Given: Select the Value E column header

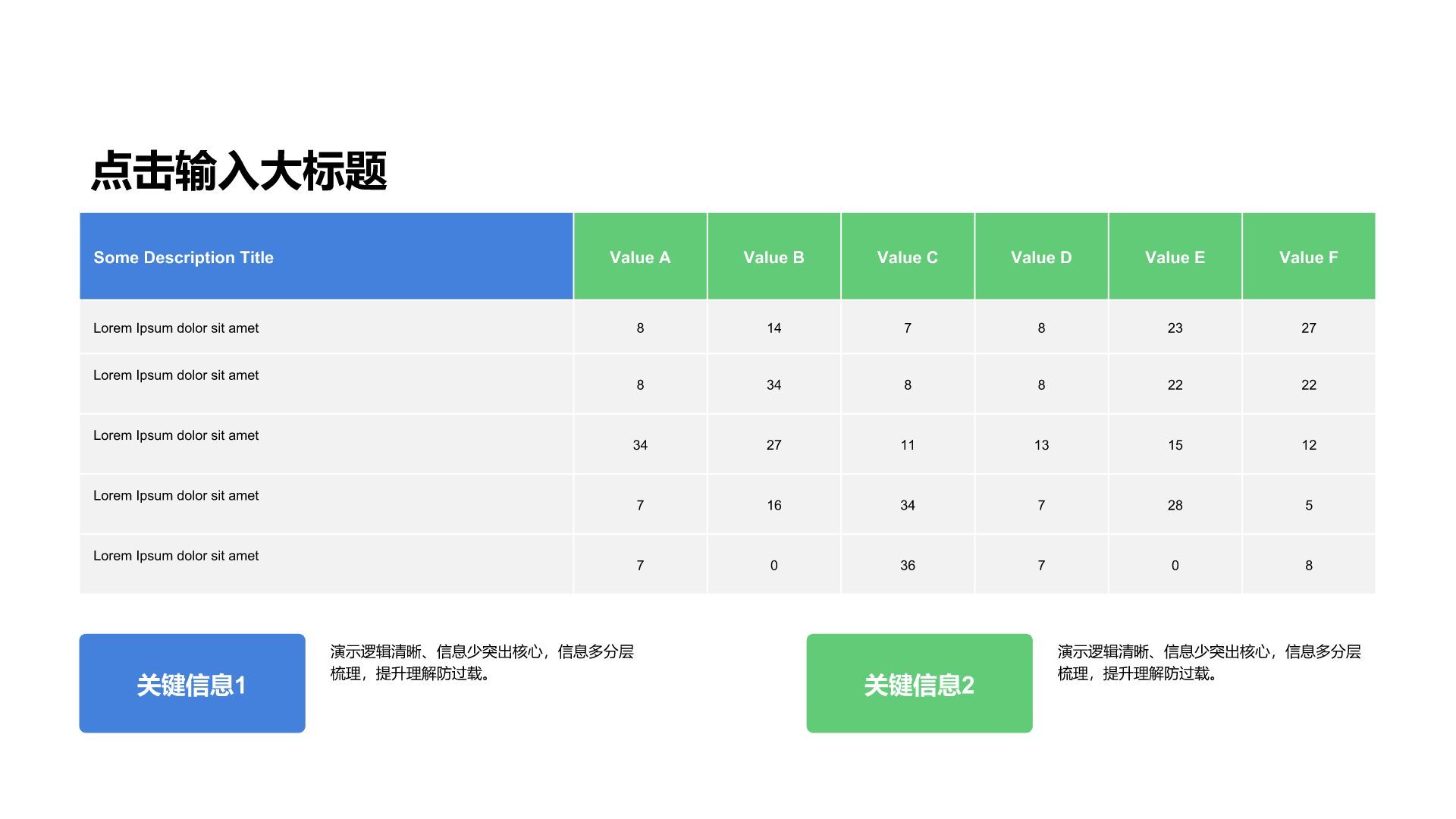Looking at the screenshot, I should pos(1175,256).
